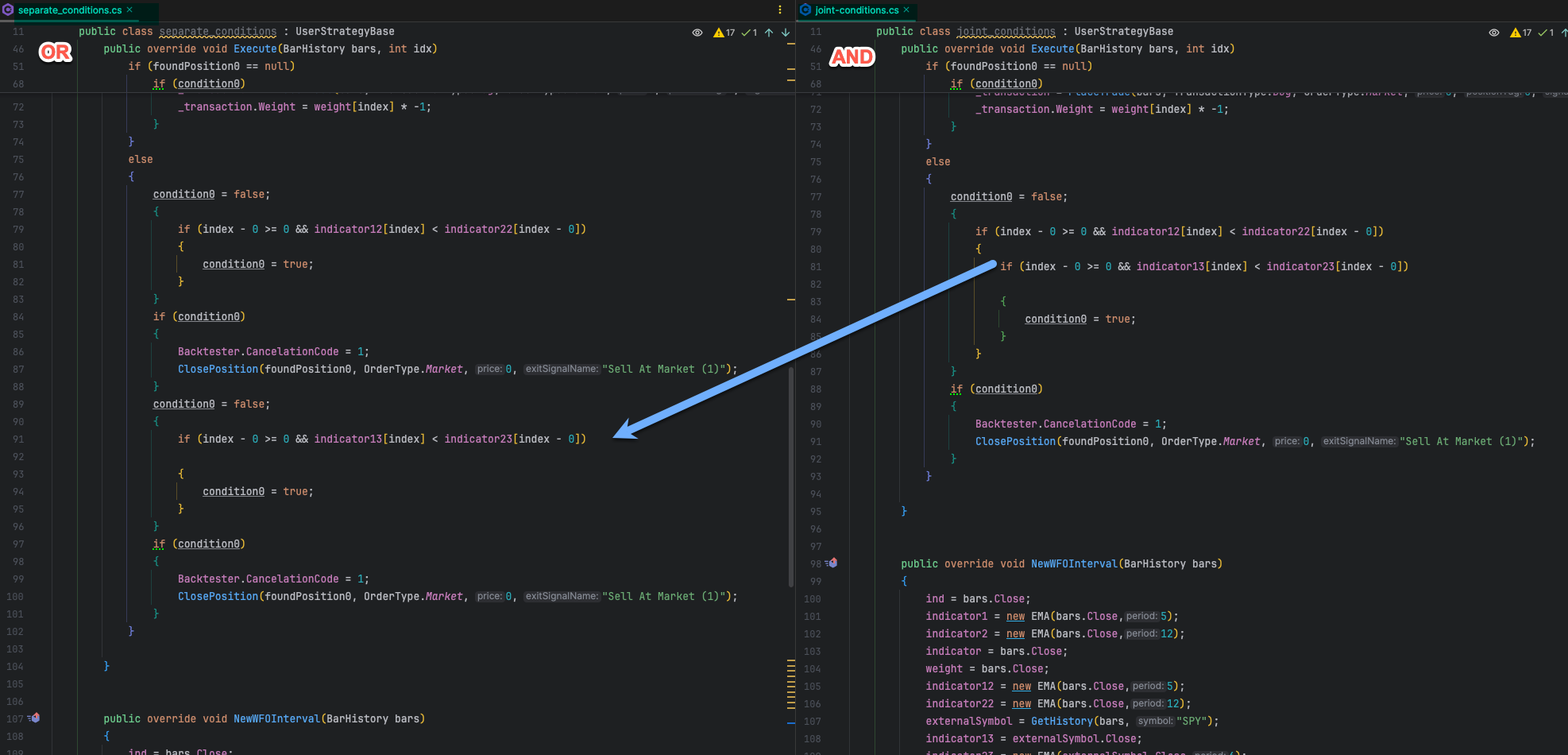The width and height of the screenshot is (1568, 755).
Task: Click indicator22 on right editor line 79
Action: (x=1276, y=231)
